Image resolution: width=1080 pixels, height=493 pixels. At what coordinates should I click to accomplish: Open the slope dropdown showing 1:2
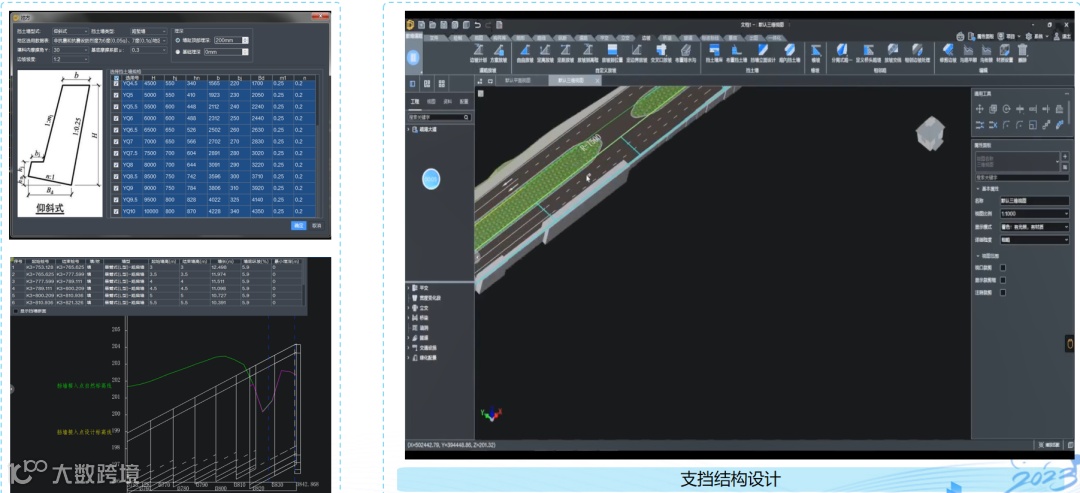point(70,60)
